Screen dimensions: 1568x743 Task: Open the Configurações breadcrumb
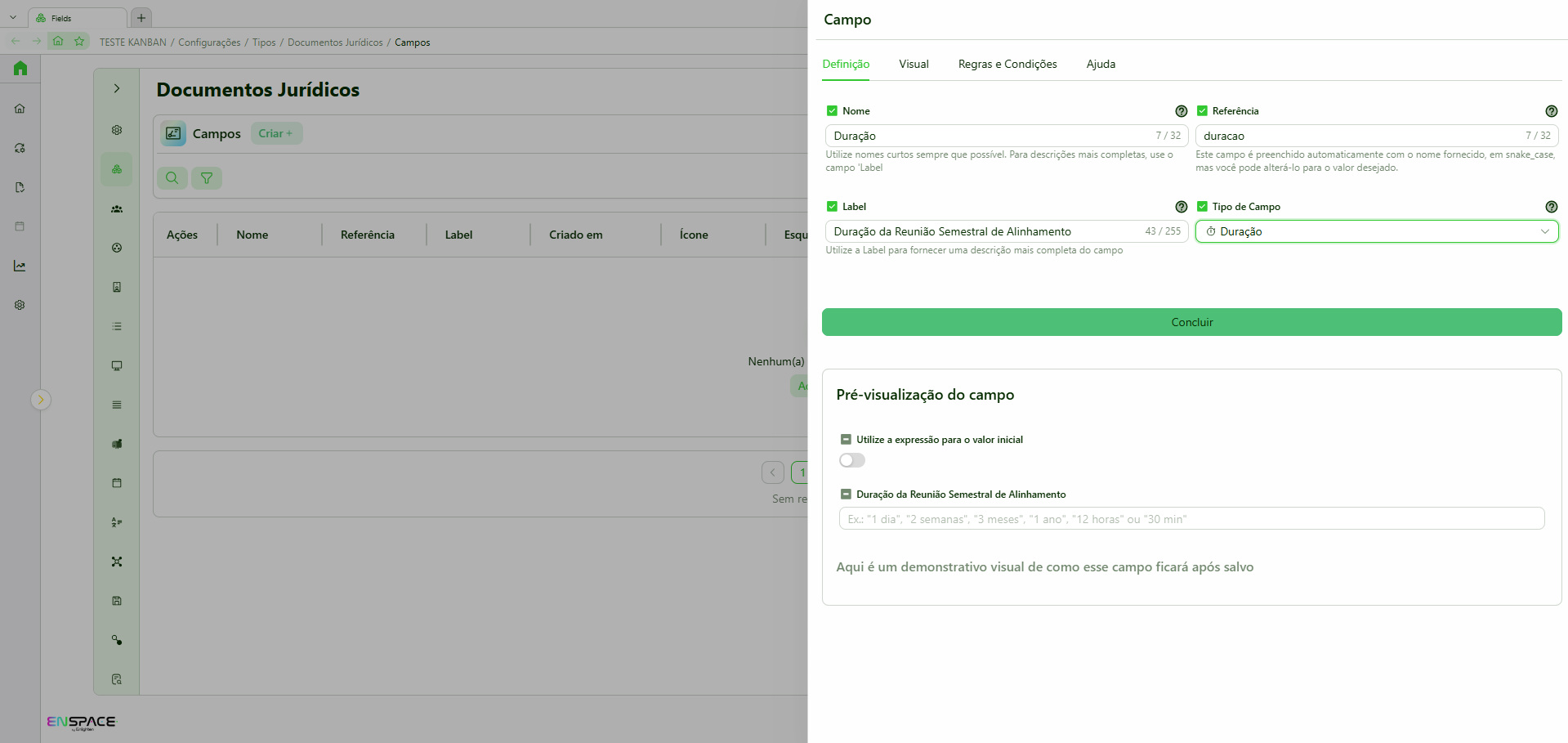point(209,43)
